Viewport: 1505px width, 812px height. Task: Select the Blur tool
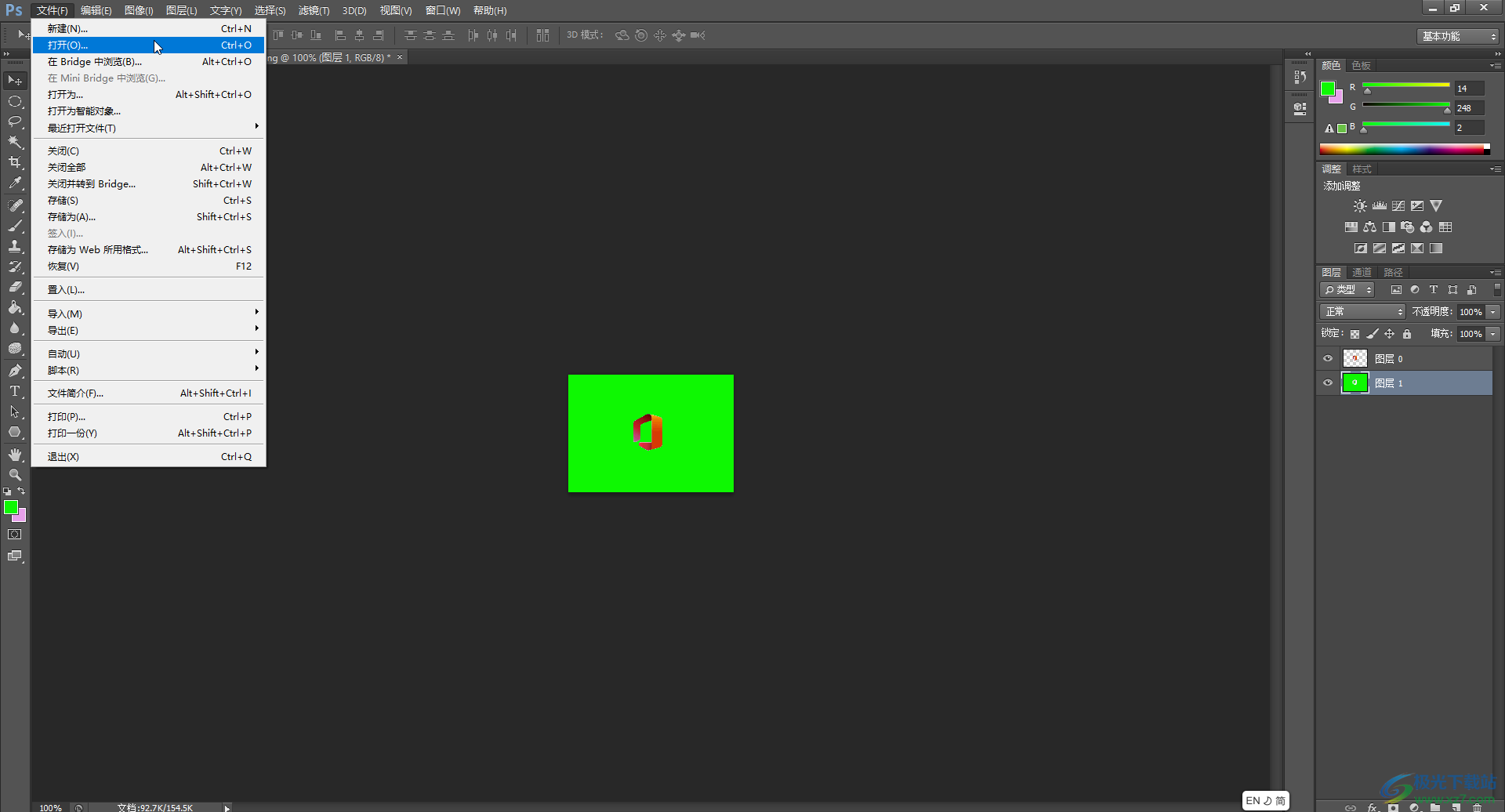[x=15, y=328]
